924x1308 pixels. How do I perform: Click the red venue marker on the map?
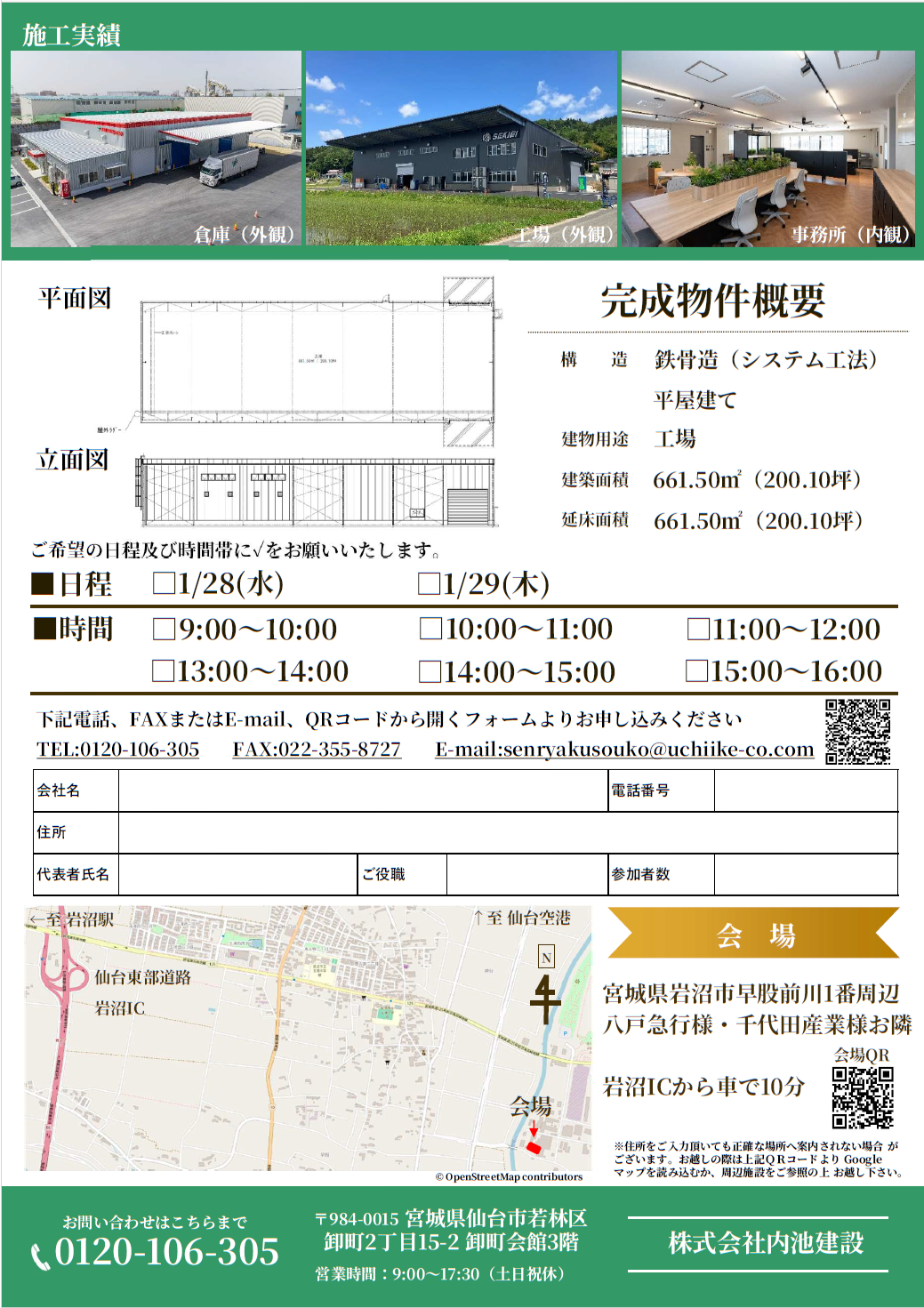pos(534,1147)
